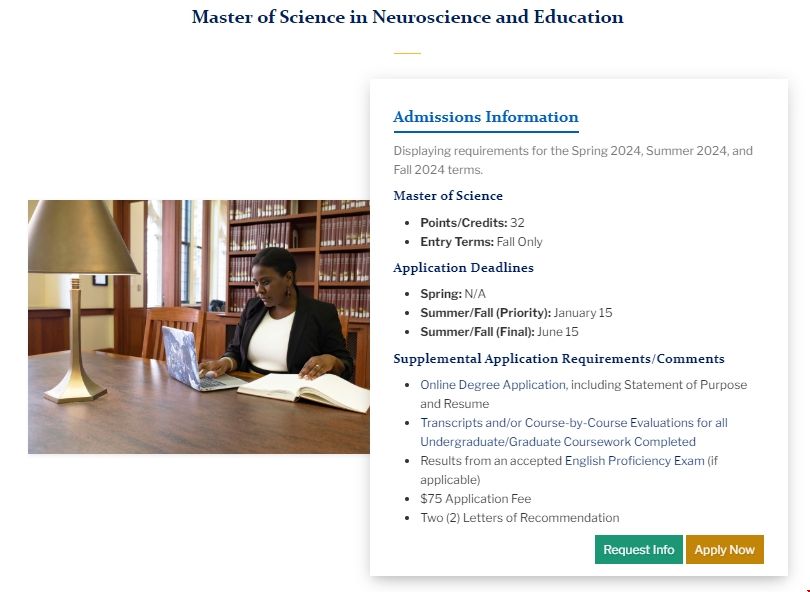Click the Application Deadlines heading
The height and width of the screenshot is (592, 810).
(x=463, y=267)
